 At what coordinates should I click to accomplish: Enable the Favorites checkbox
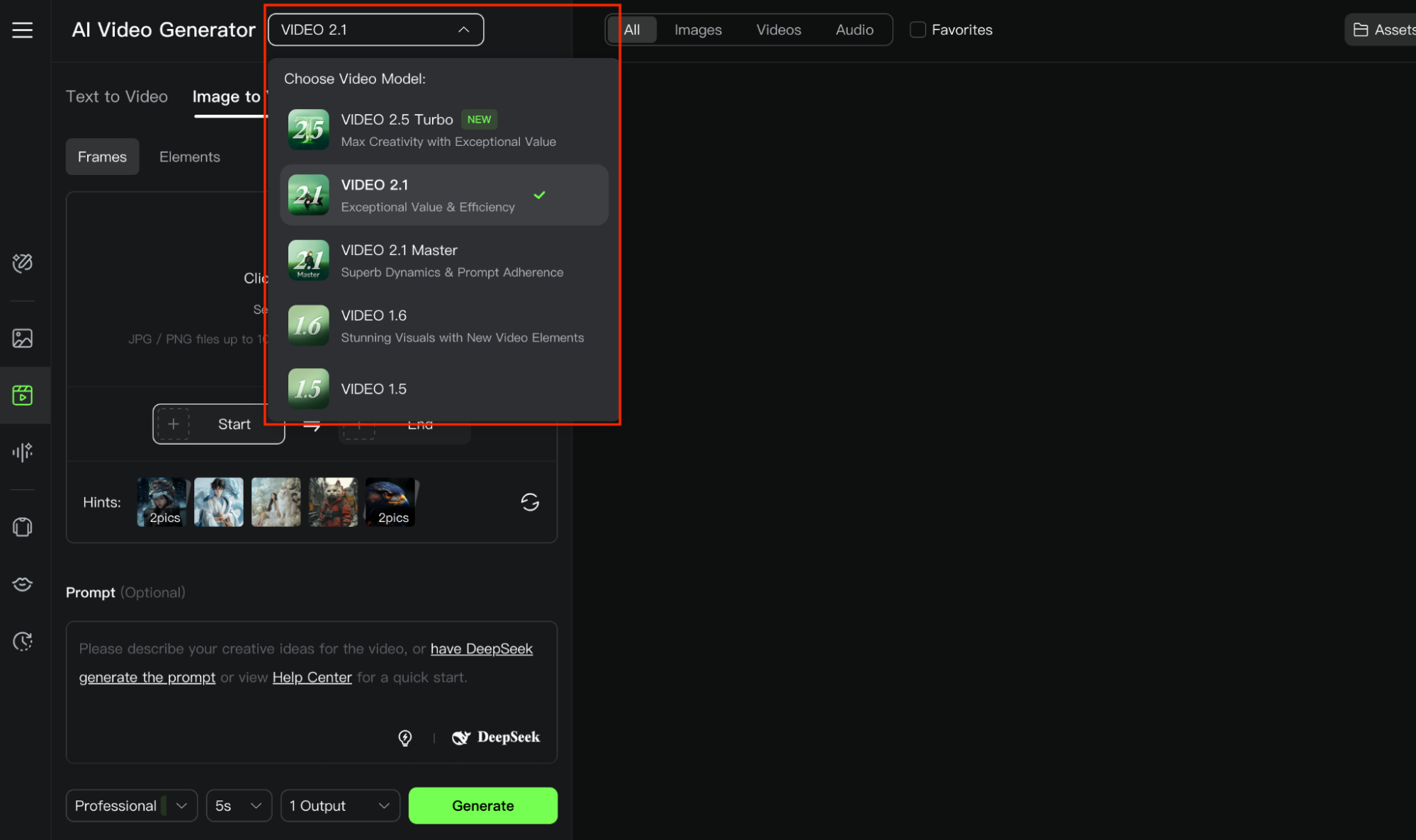tap(917, 30)
